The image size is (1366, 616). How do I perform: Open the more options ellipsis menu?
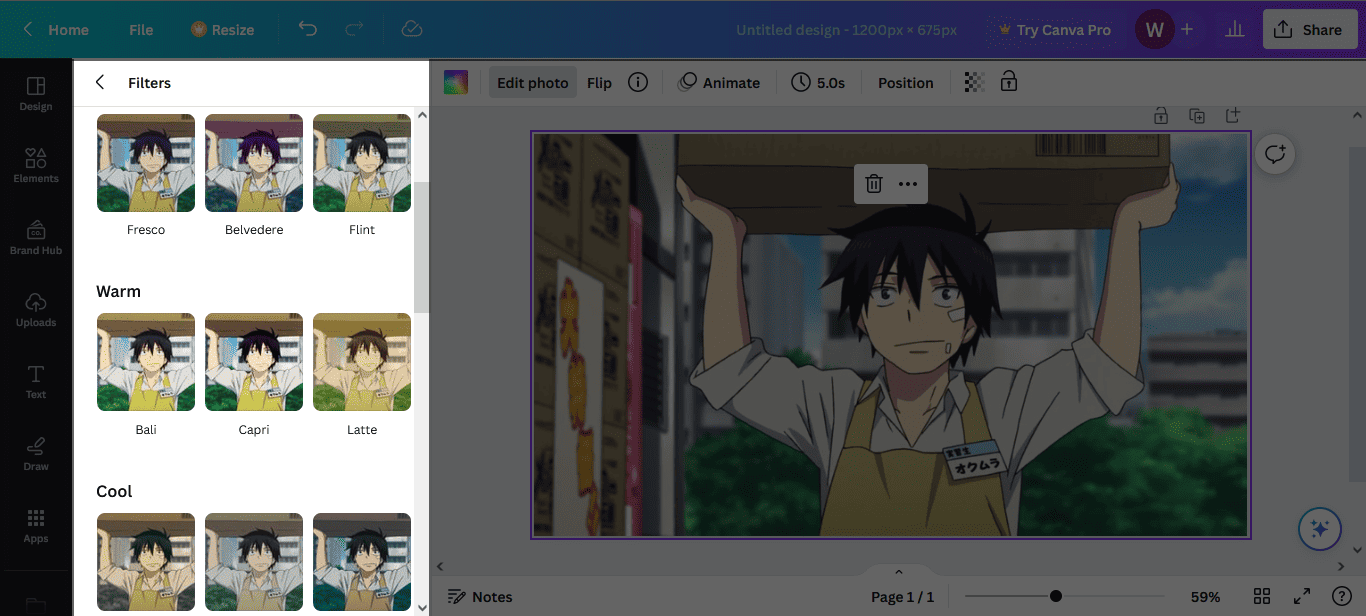(908, 184)
